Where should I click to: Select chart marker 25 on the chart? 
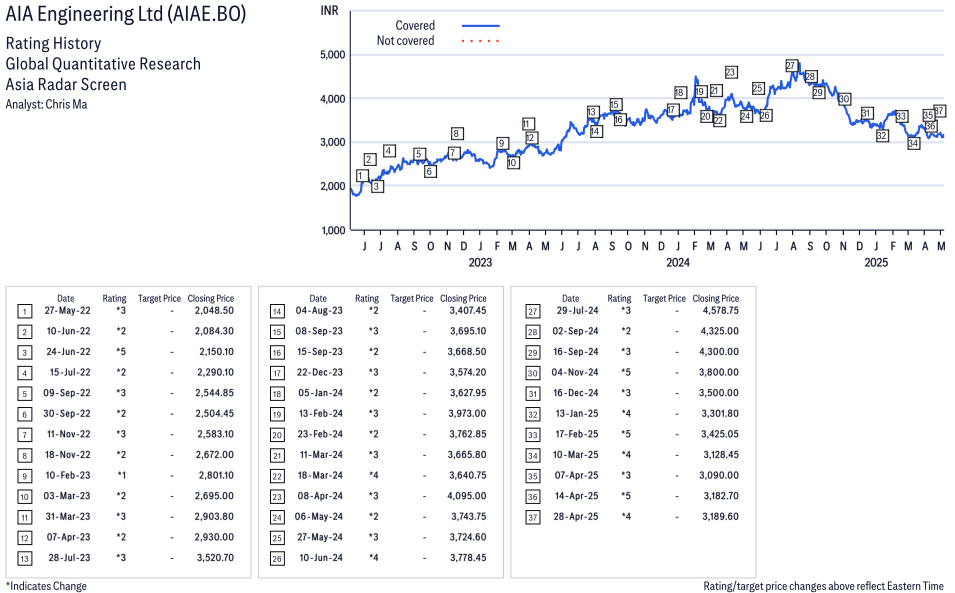pyautogui.click(x=758, y=88)
